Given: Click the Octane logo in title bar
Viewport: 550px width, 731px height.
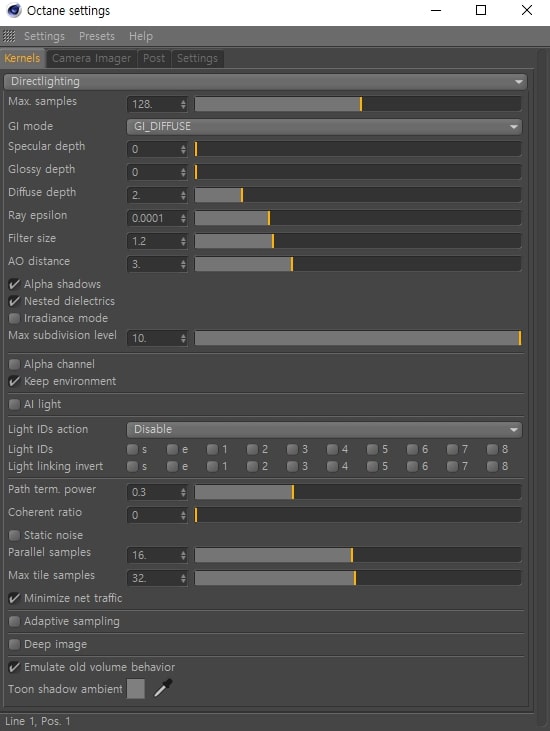Looking at the screenshot, I should 14,10.
